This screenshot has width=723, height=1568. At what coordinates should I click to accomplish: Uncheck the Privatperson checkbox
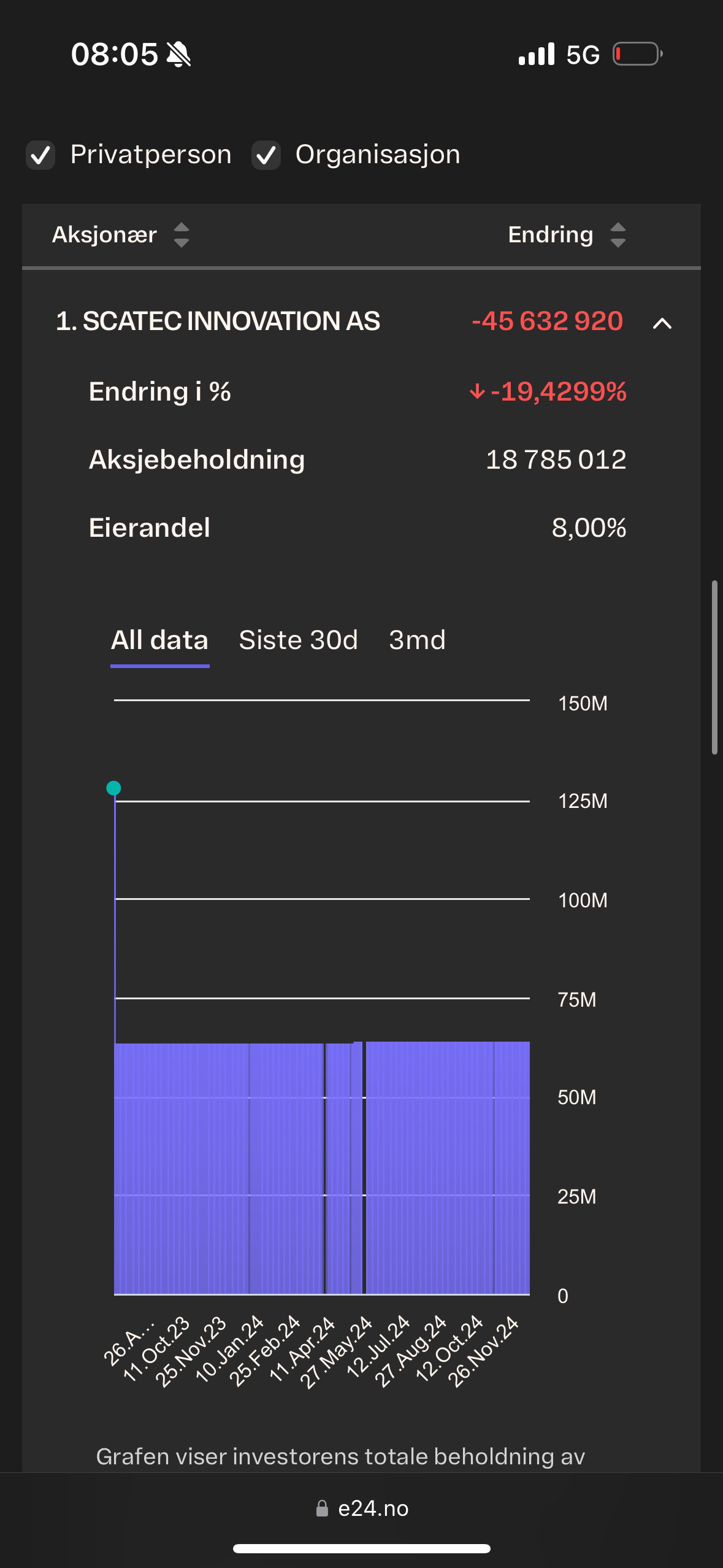[40, 155]
